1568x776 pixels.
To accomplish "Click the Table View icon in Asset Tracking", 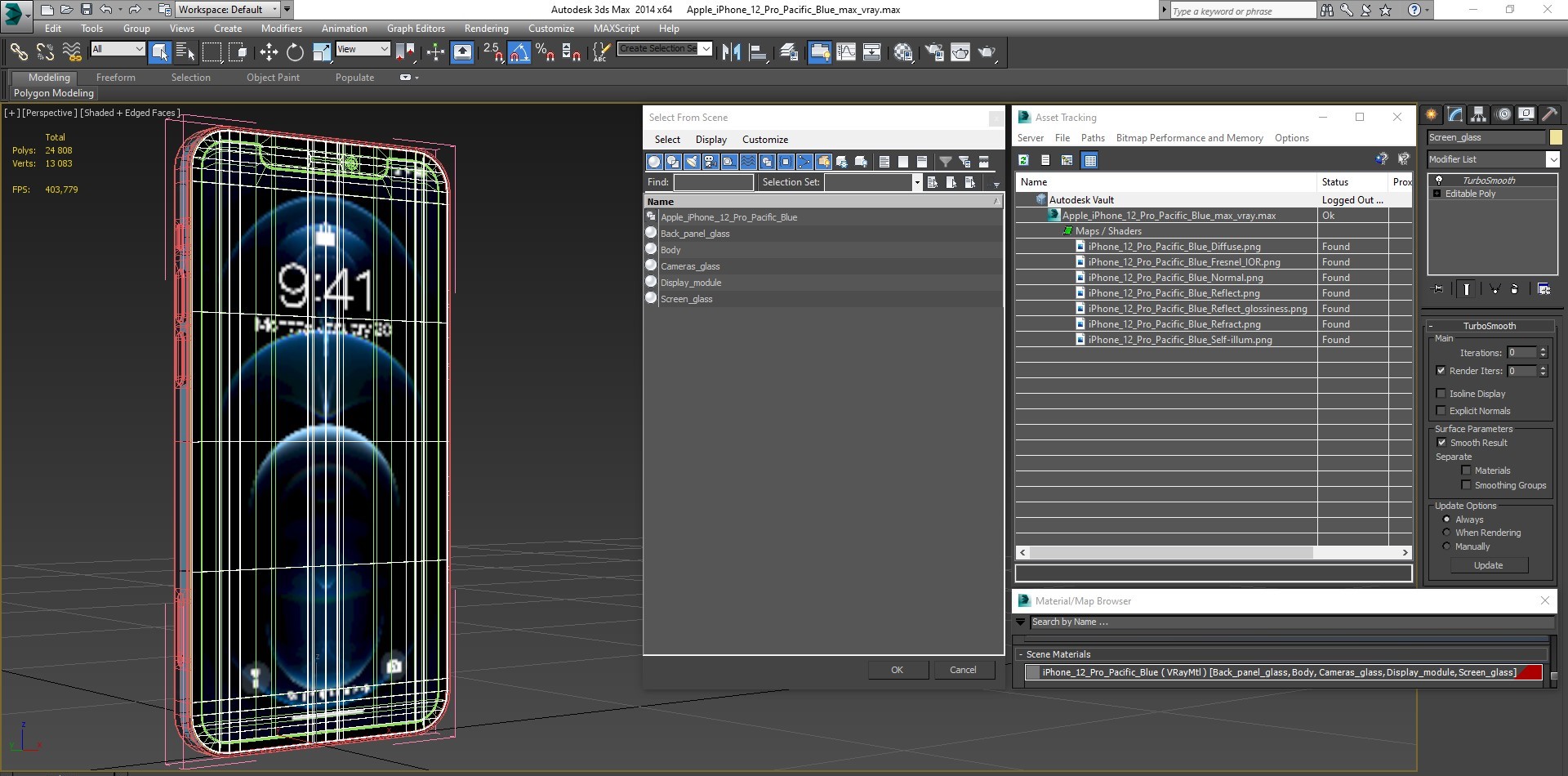I will point(1089,160).
